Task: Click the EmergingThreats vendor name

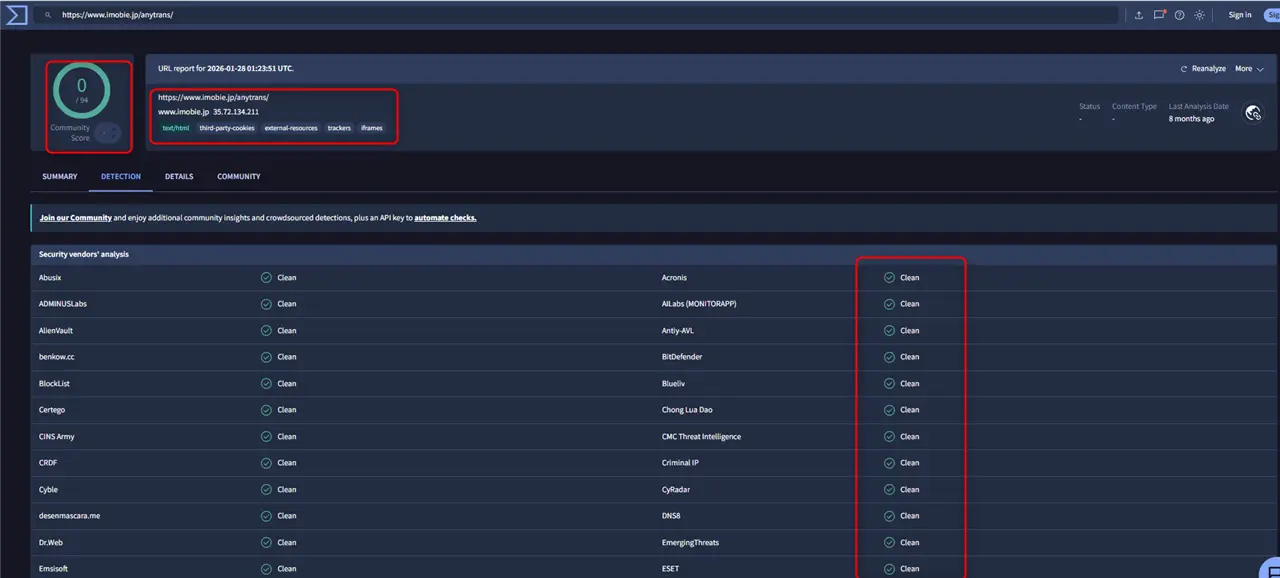Action: tap(690, 543)
